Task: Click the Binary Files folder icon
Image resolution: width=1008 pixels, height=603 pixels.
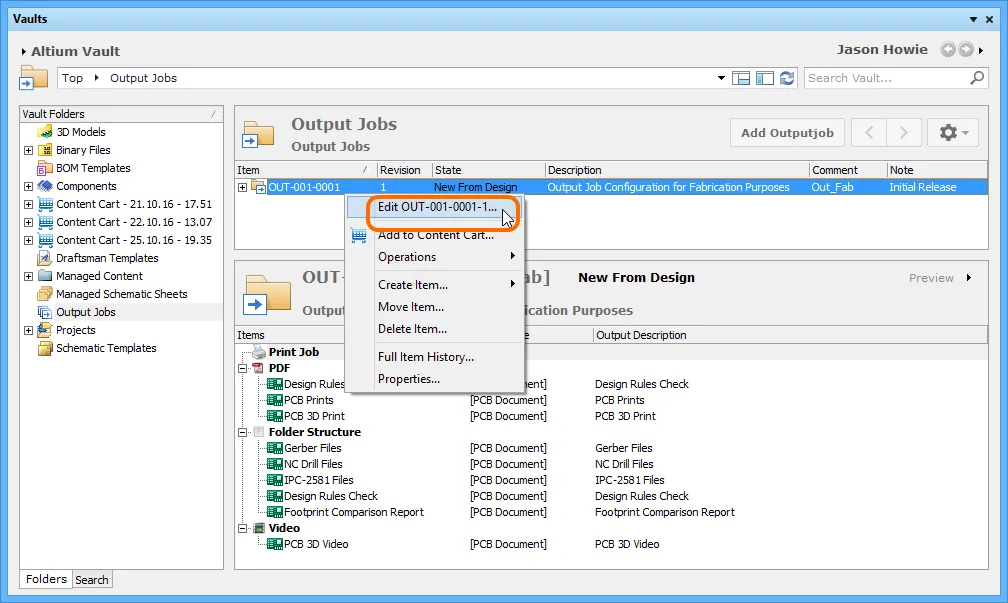Action: 44,150
